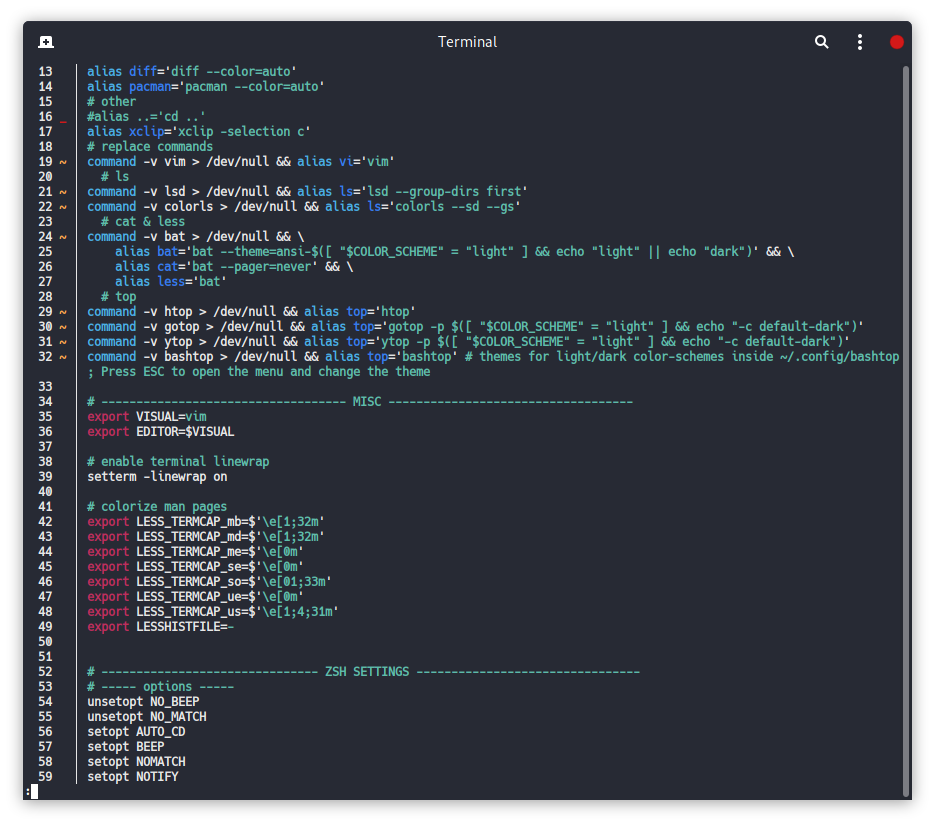
Task: Close the Terminal window with red button
Action: 896,42
